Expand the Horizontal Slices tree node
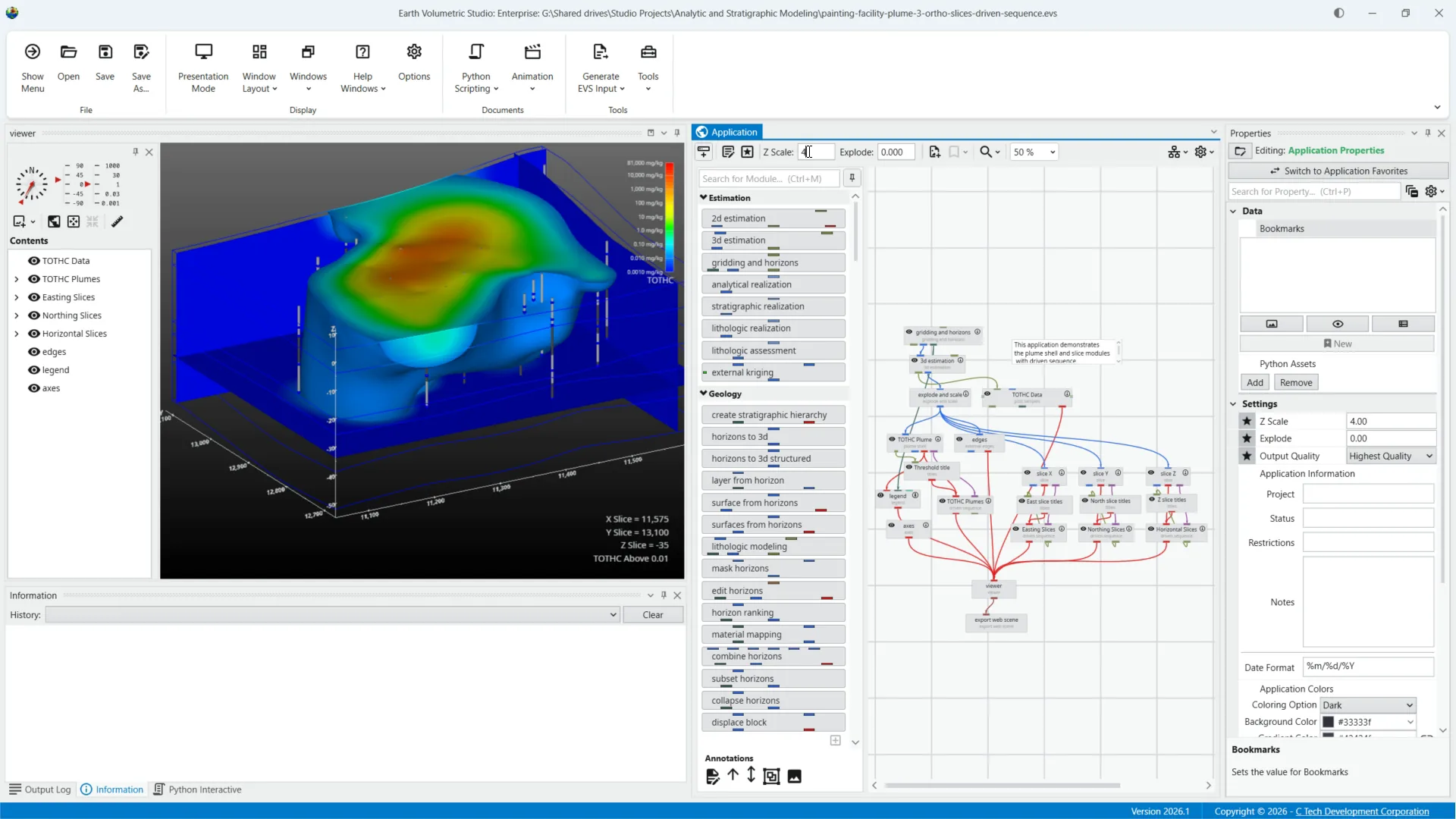Viewport: 1456px width, 819px height. (x=17, y=334)
